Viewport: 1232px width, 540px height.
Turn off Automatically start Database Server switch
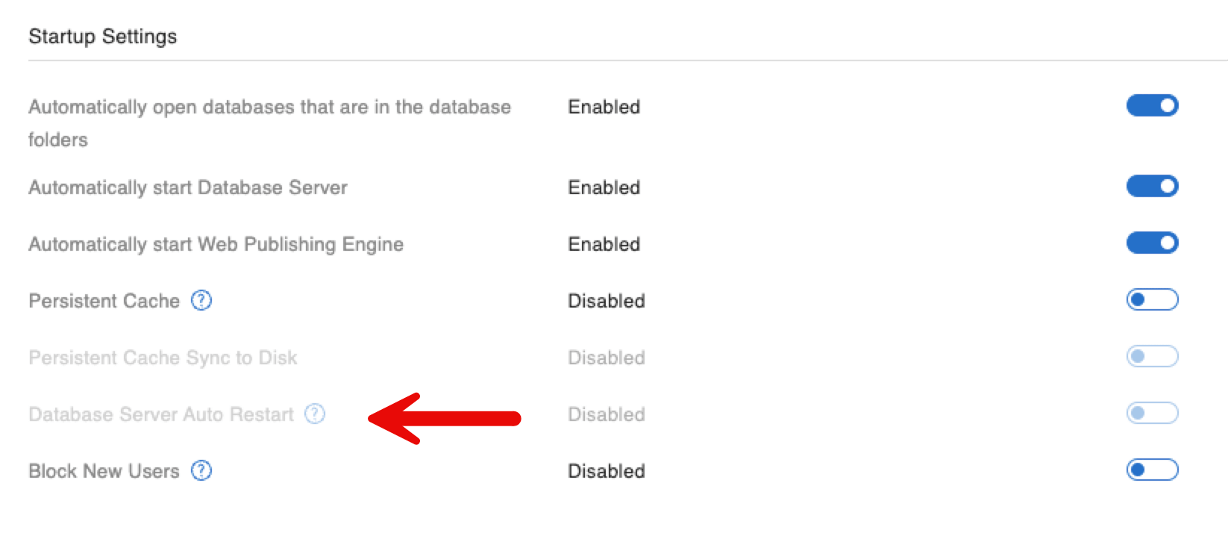(1152, 186)
